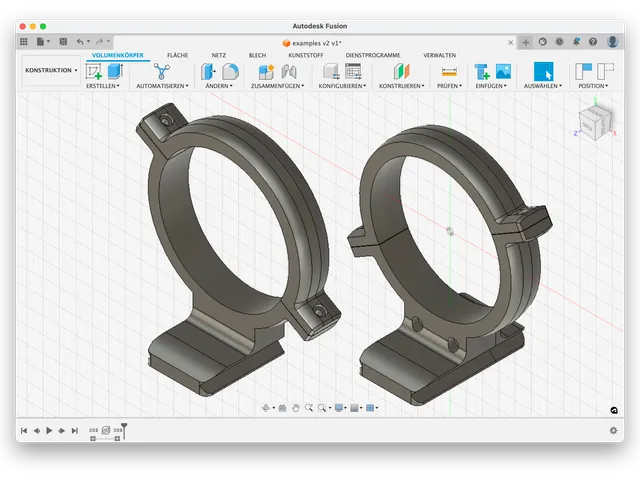Image resolution: width=640 pixels, height=480 pixels.
Task: Click the ViewCube in the corner
Action: coord(596,123)
